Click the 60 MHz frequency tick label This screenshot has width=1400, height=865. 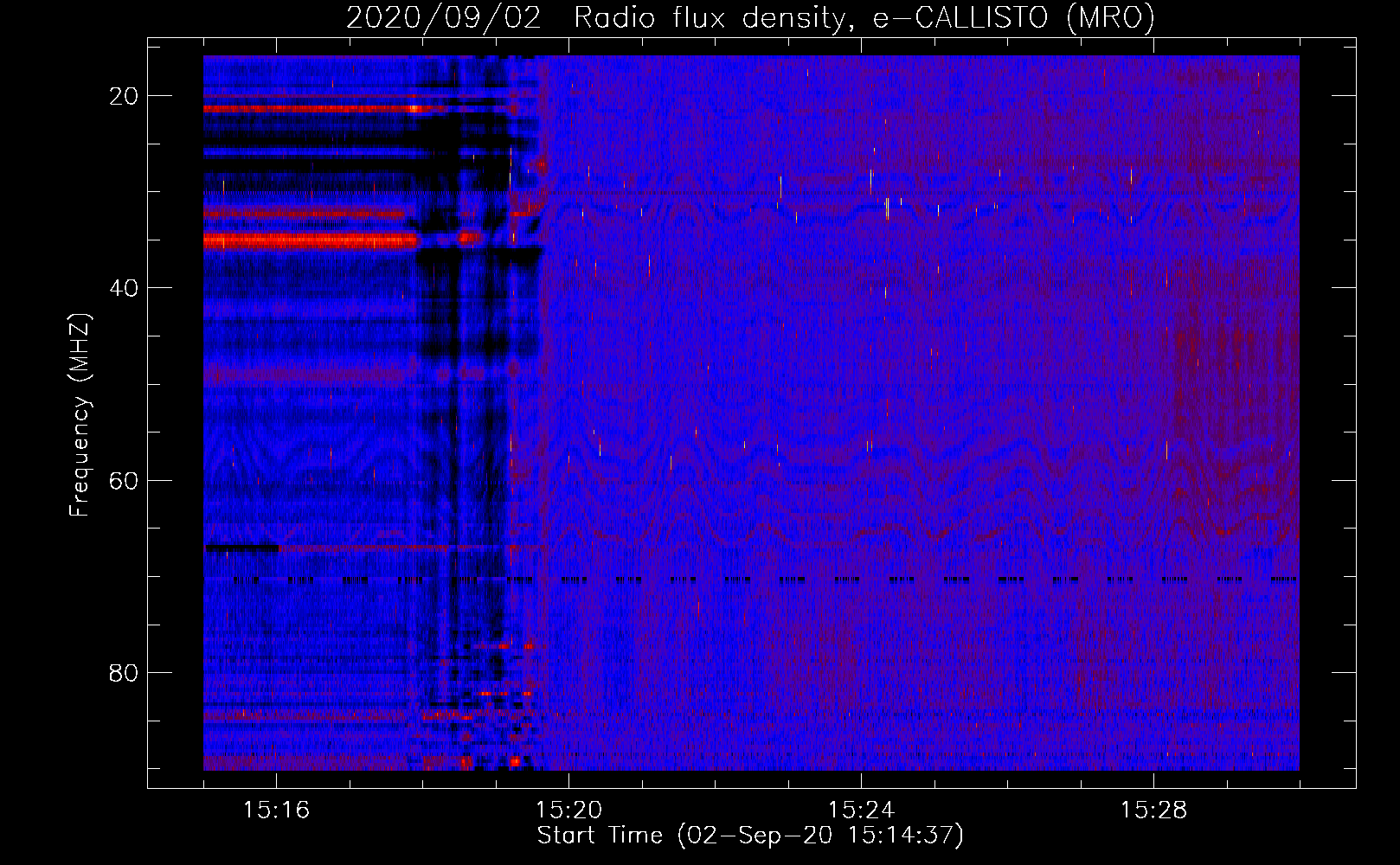pyautogui.click(x=124, y=480)
